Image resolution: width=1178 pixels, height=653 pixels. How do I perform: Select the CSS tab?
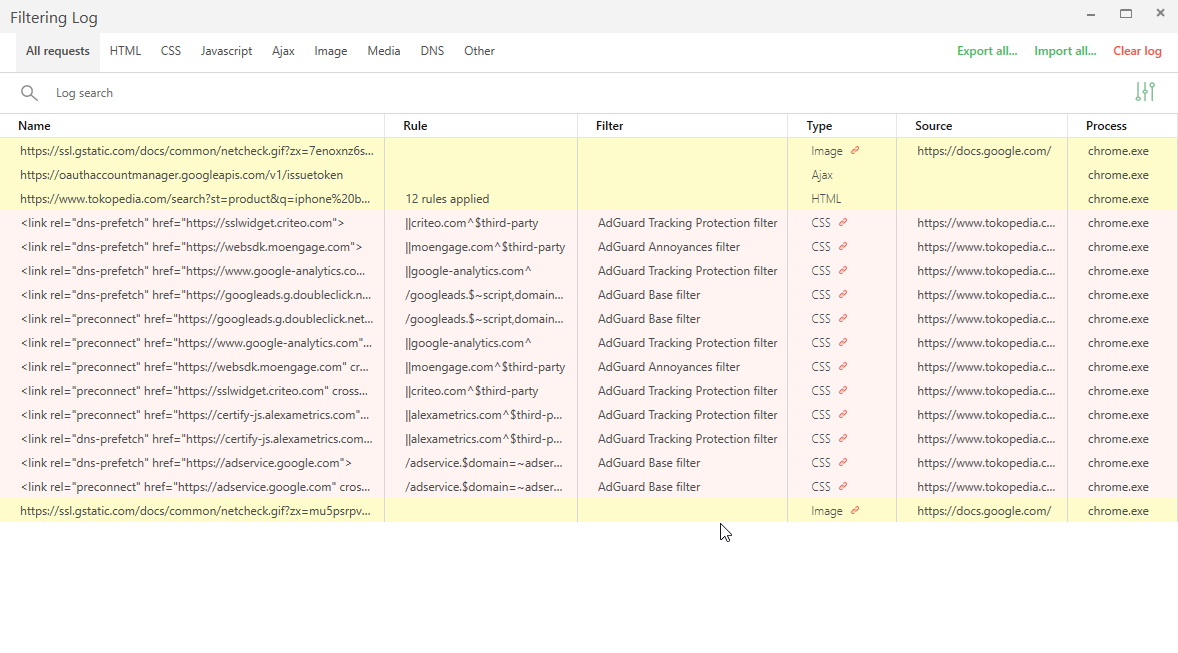(170, 50)
